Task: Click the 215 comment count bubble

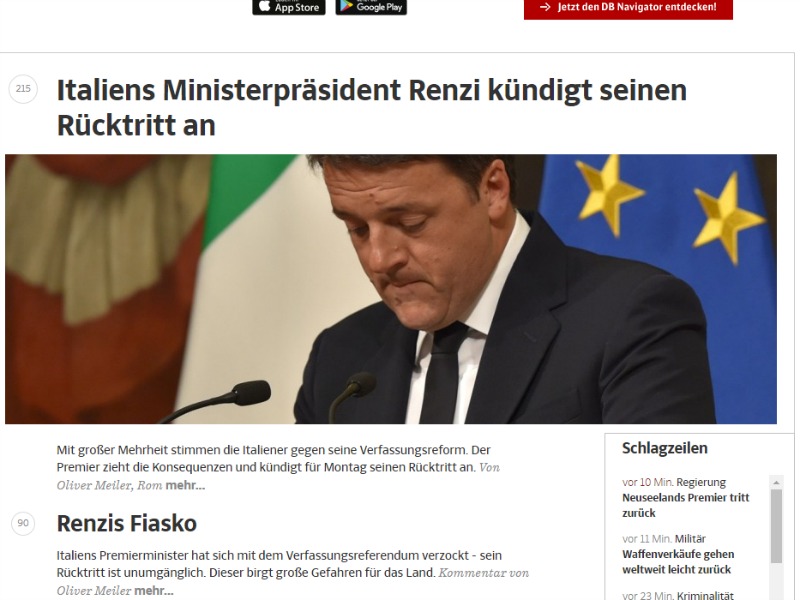Action: (23, 89)
